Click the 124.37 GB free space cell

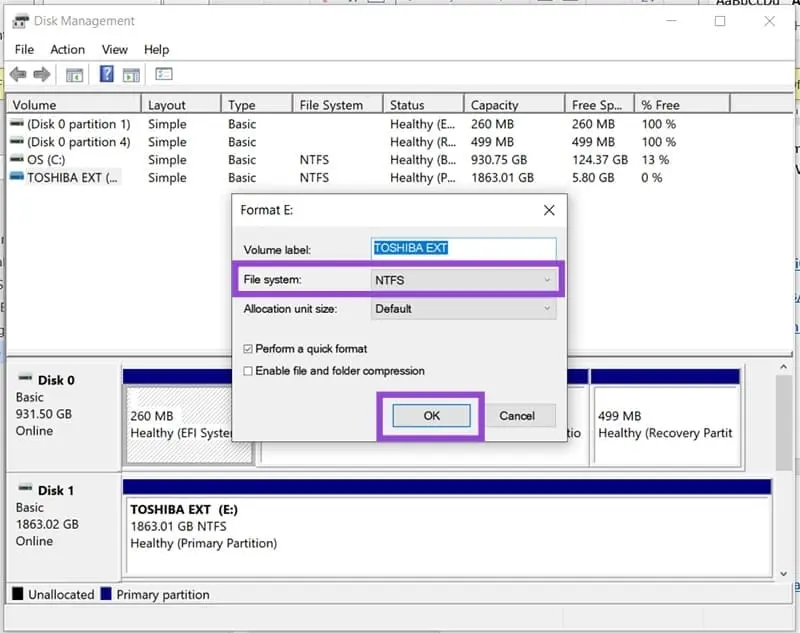(600, 160)
